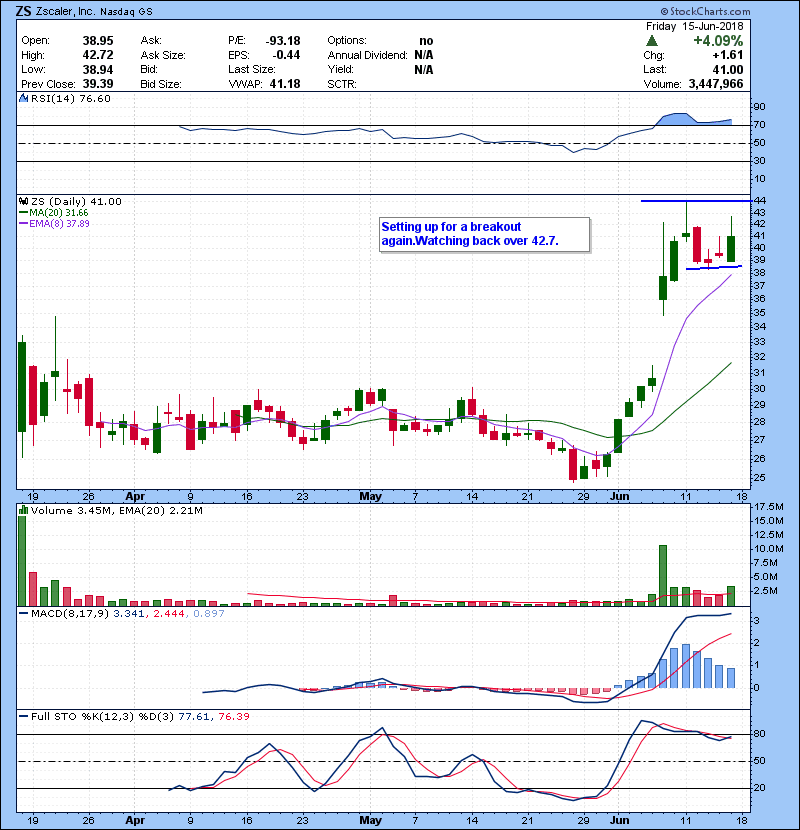Click the ZS (Daily) 41.00 chart title
The image size is (800, 830).
[x=76, y=202]
